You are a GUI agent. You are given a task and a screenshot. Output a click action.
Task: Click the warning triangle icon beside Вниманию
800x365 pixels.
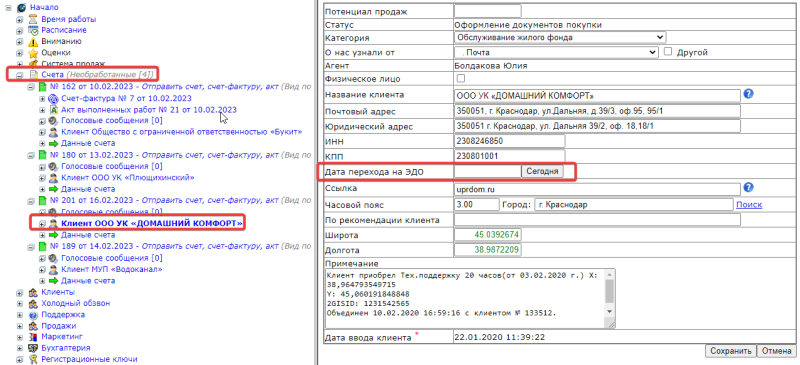[x=33, y=42]
